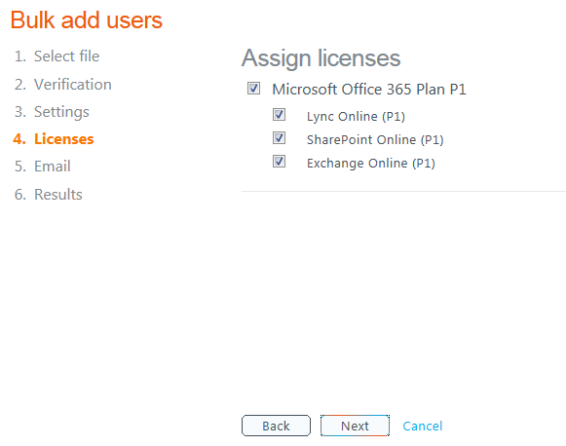Click the Back button

tap(276, 426)
